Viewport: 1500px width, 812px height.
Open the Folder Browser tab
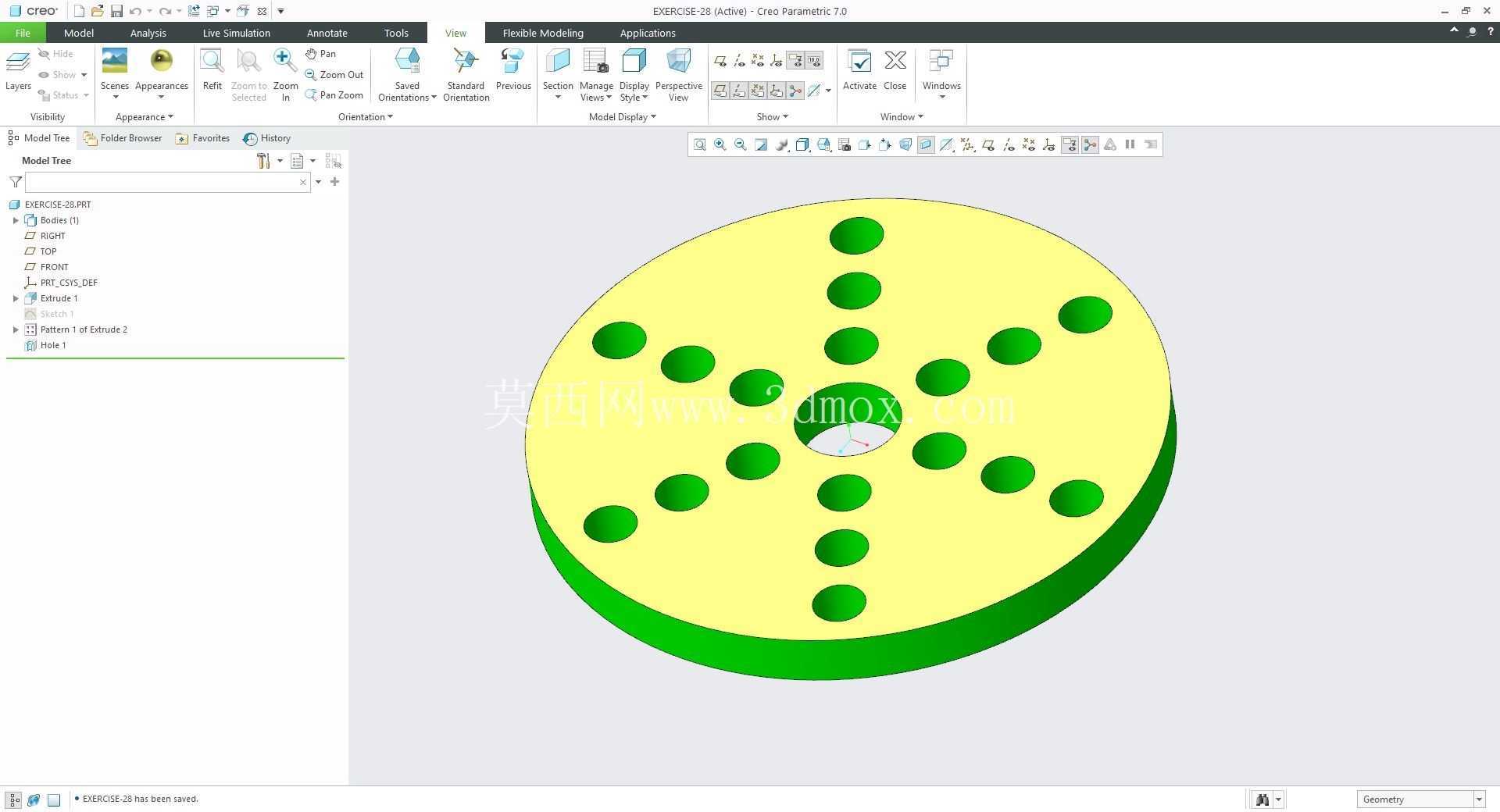click(x=123, y=138)
